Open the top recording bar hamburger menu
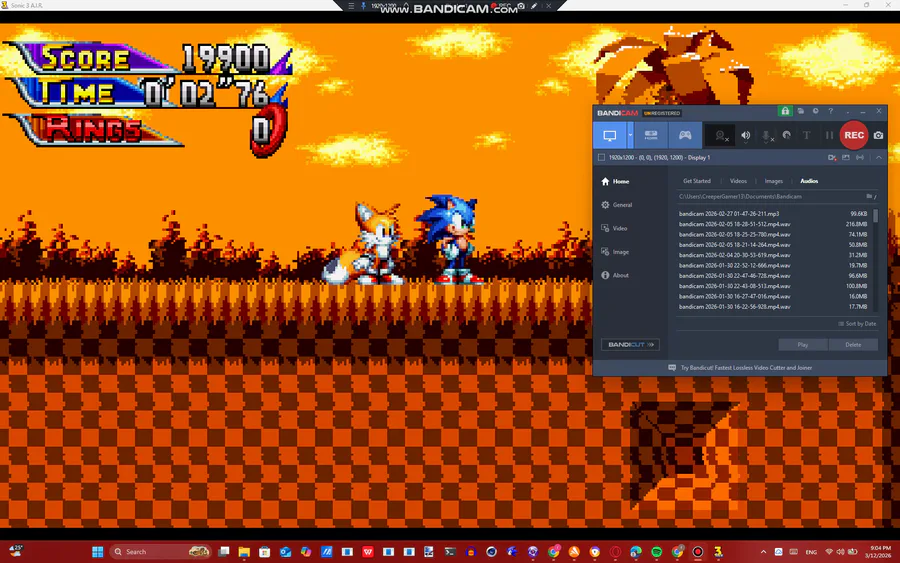The height and width of the screenshot is (563, 900). click(351, 6)
